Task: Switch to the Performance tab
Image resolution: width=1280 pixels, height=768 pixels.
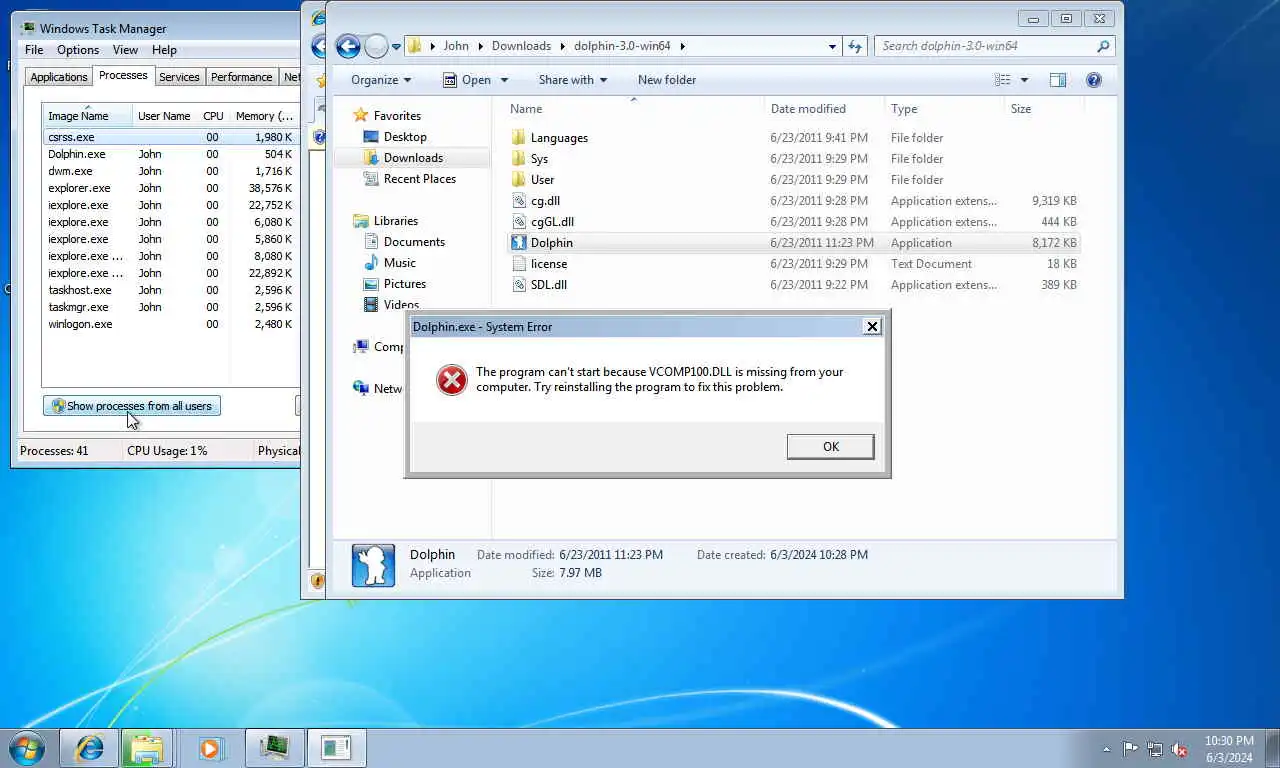Action: 241,77
